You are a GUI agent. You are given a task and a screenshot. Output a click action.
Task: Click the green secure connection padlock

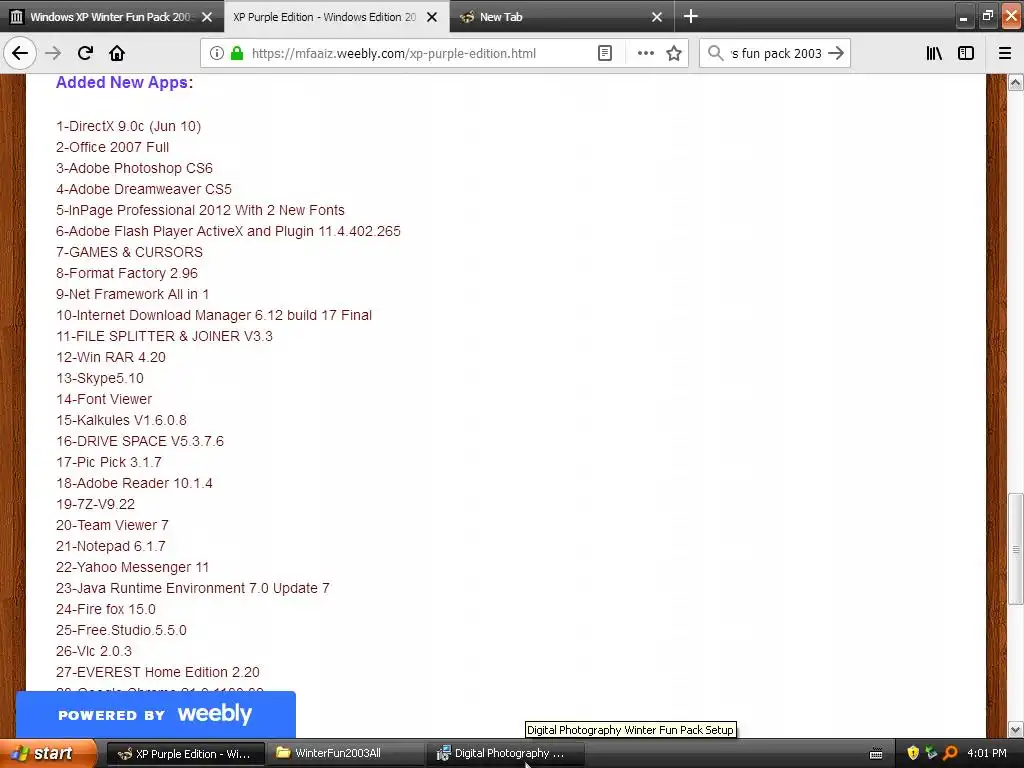coord(237,54)
